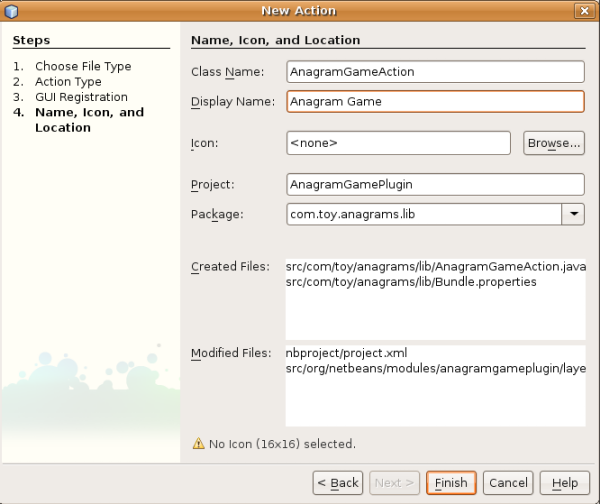Open the Package dropdown arrow
This screenshot has width=600, height=504.
(573, 214)
